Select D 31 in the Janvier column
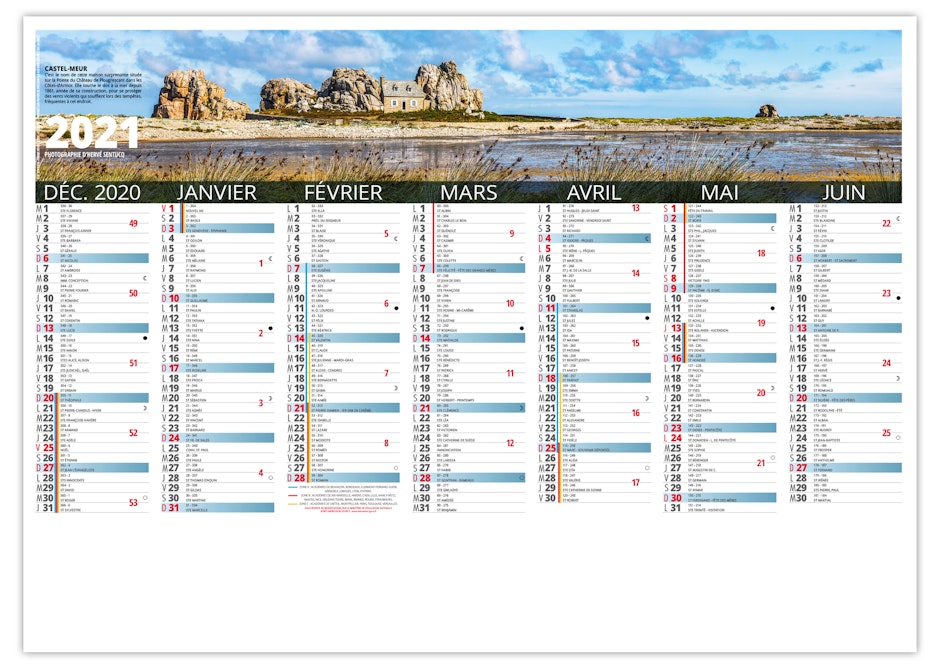Image resolution: width=940 pixels, height=669 pixels. (218, 508)
